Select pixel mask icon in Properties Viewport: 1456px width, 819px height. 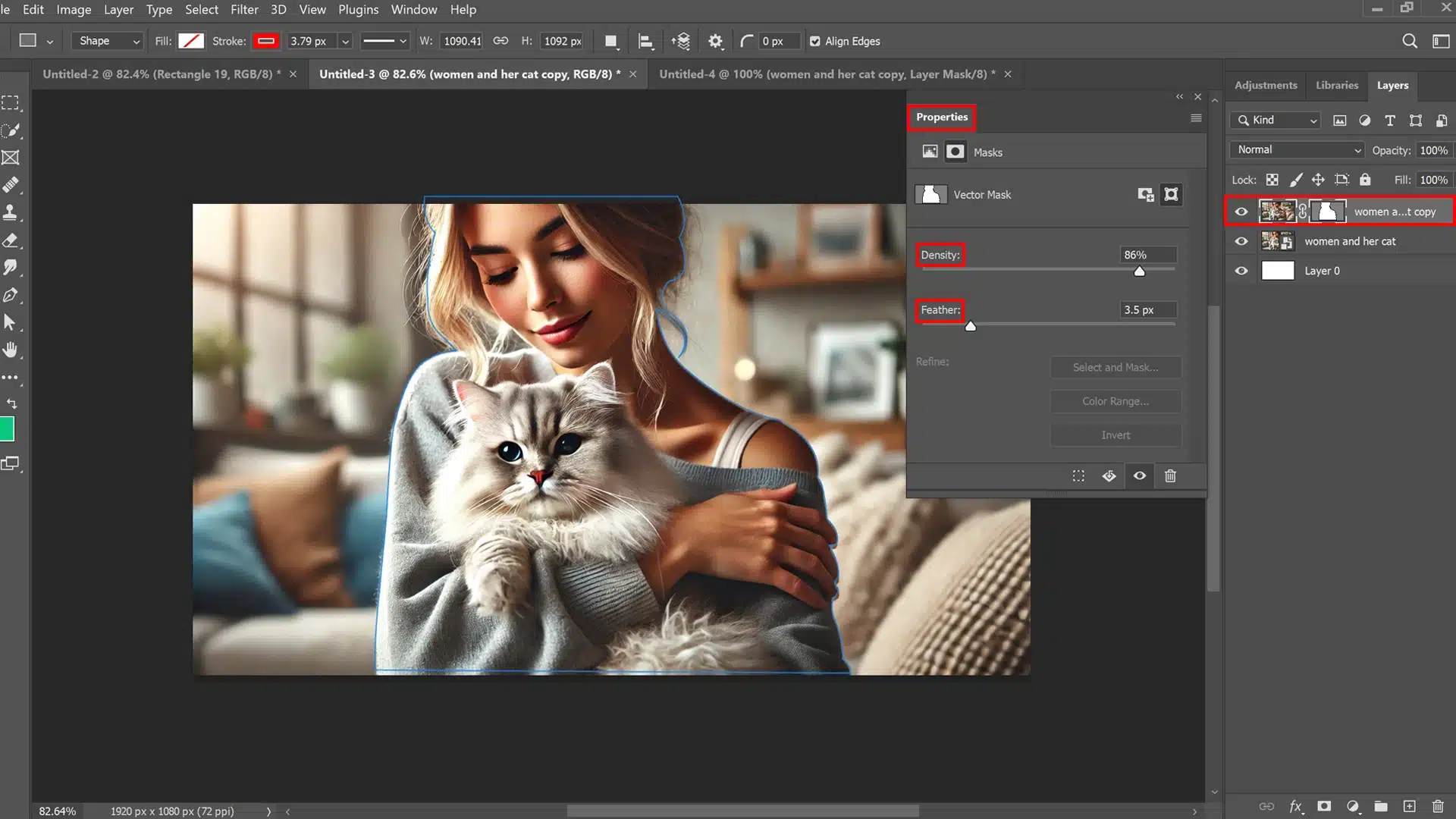coord(930,152)
